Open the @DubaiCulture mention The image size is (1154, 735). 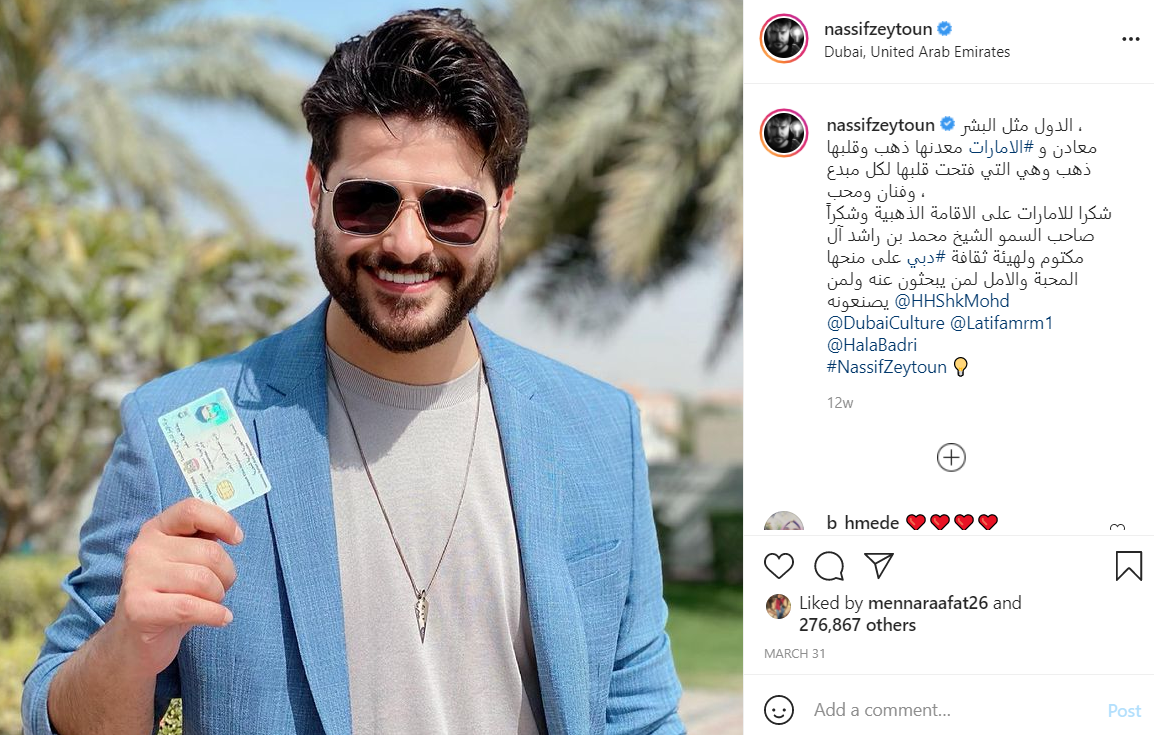pyautogui.click(x=885, y=323)
